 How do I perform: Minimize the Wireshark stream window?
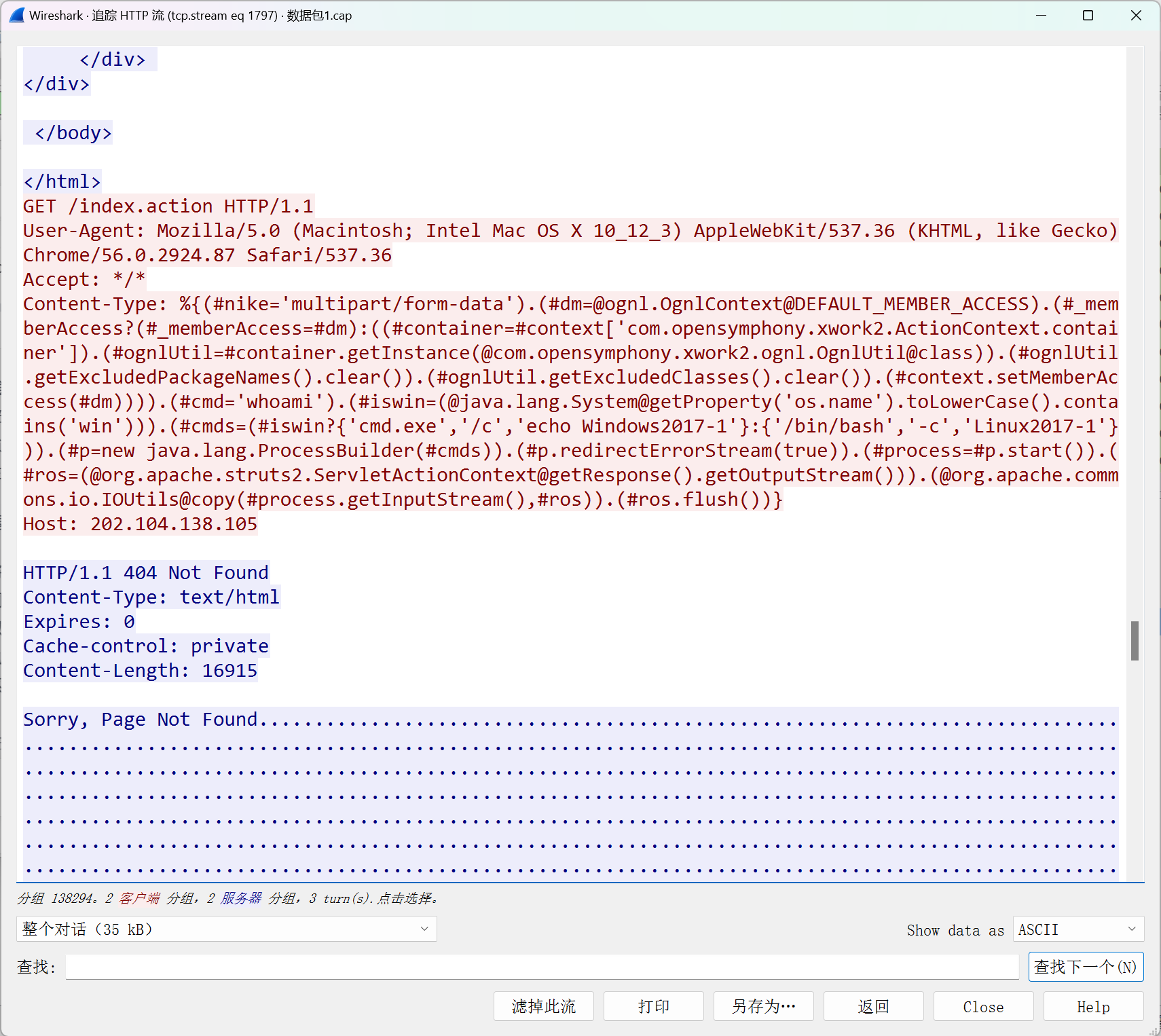(1041, 15)
